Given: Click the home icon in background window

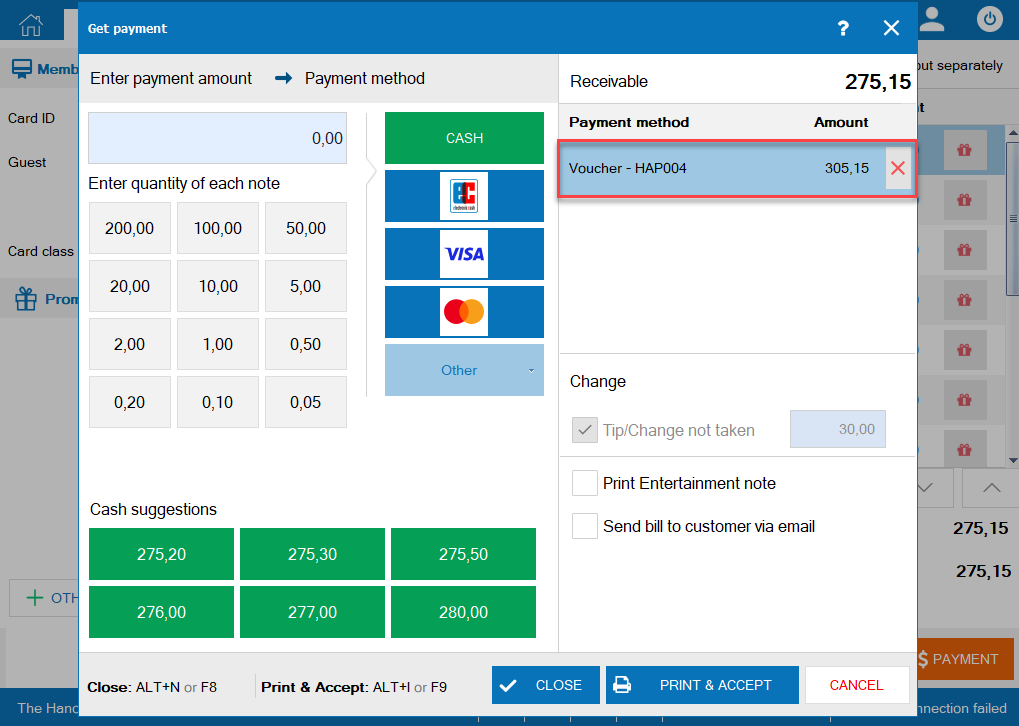Looking at the screenshot, I should click(x=31, y=25).
